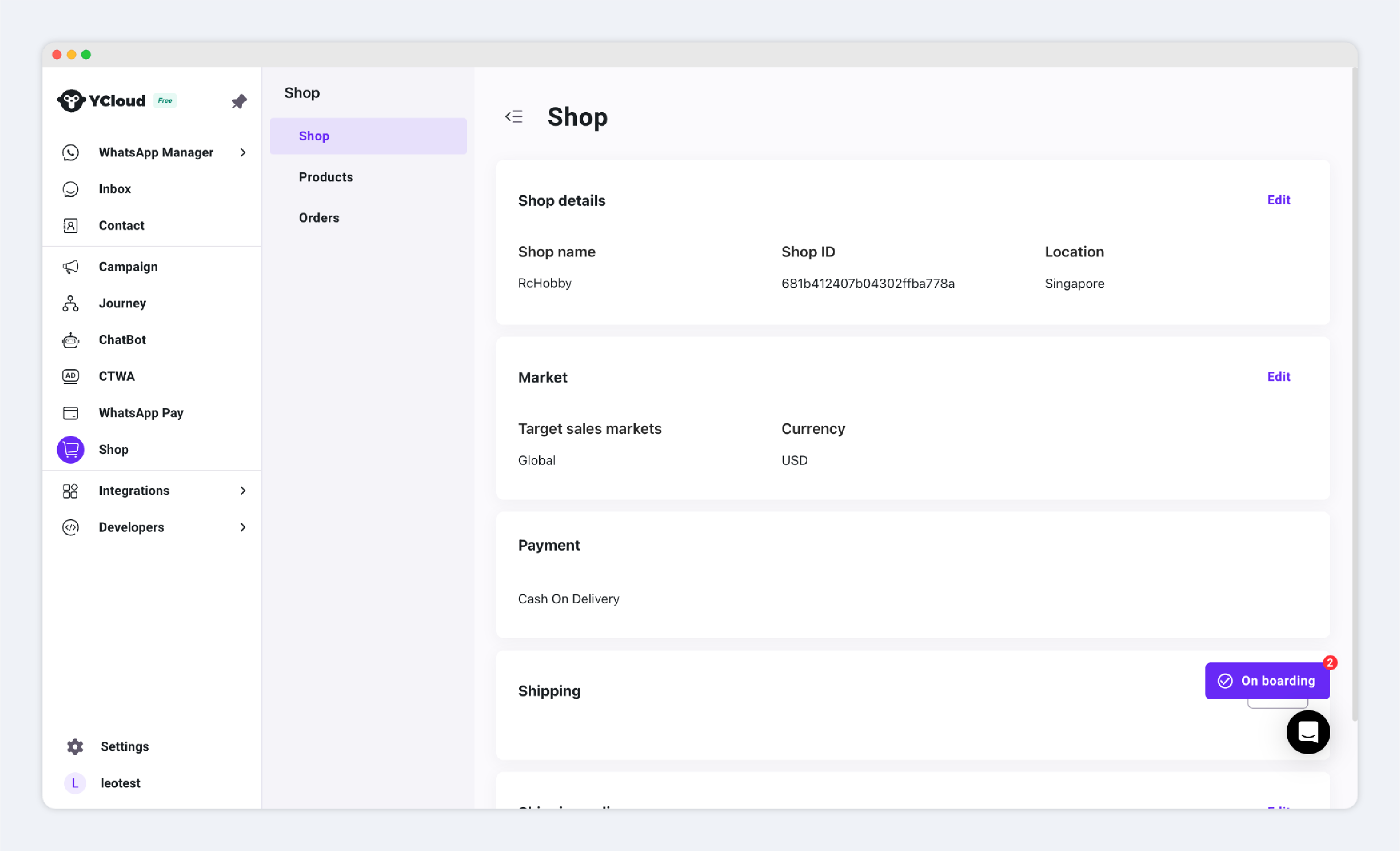Expand the Developers submenu arrow
1400x851 pixels.
[243, 527]
